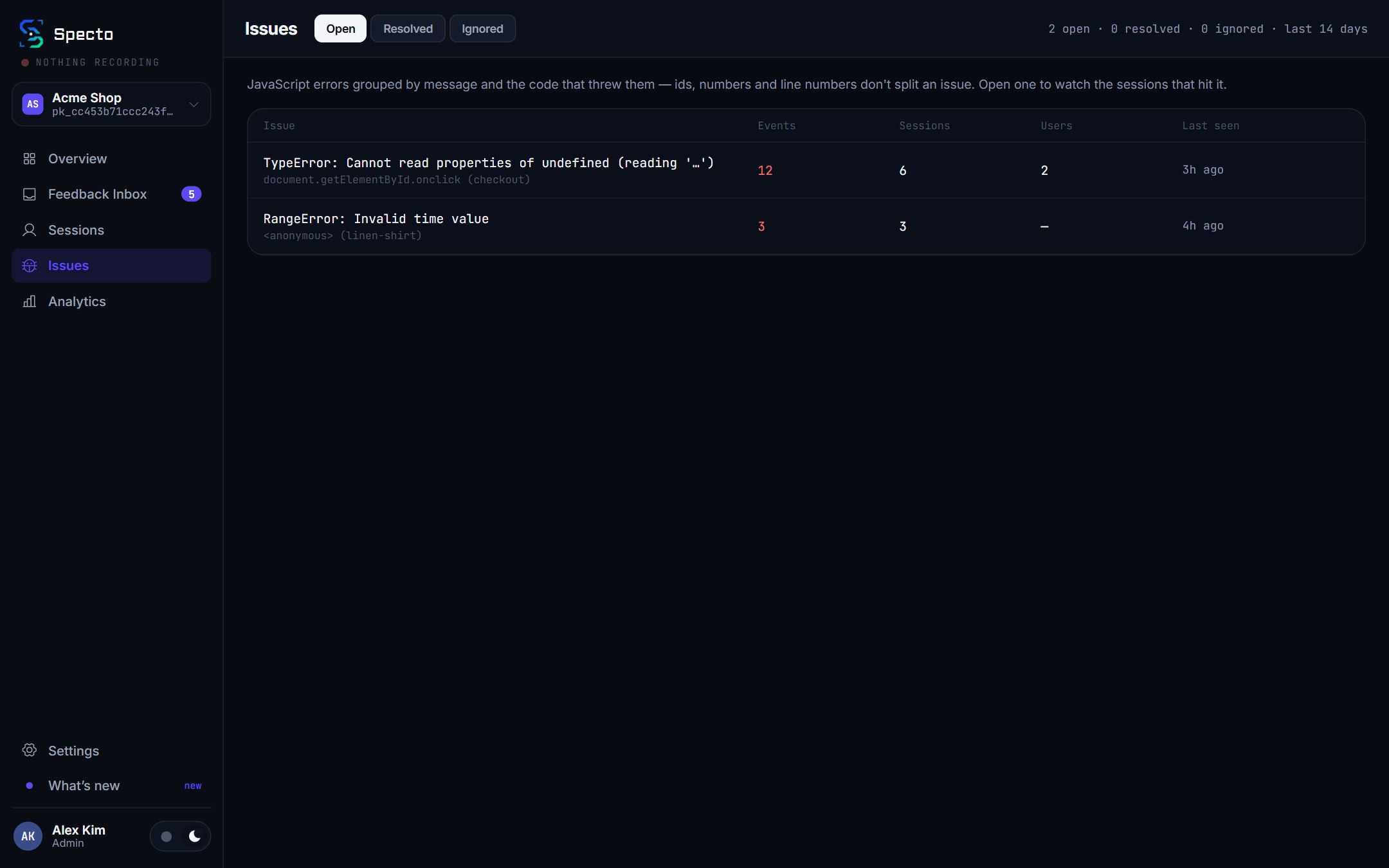This screenshot has width=1389, height=868.
Task: Click the Overview grid icon
Action: 30,159
